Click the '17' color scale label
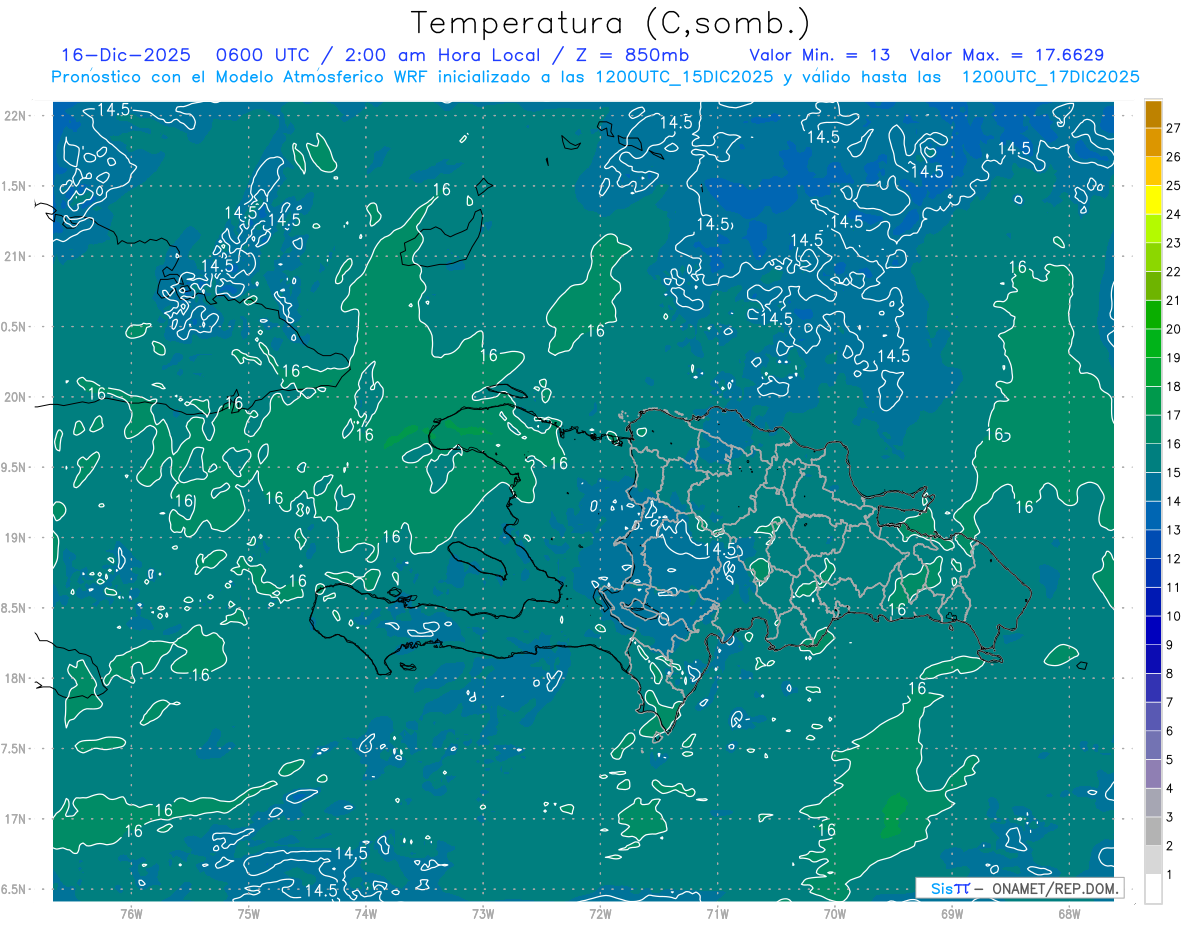This screenshot has width=1200, height=927. (x=1174, y=415)
